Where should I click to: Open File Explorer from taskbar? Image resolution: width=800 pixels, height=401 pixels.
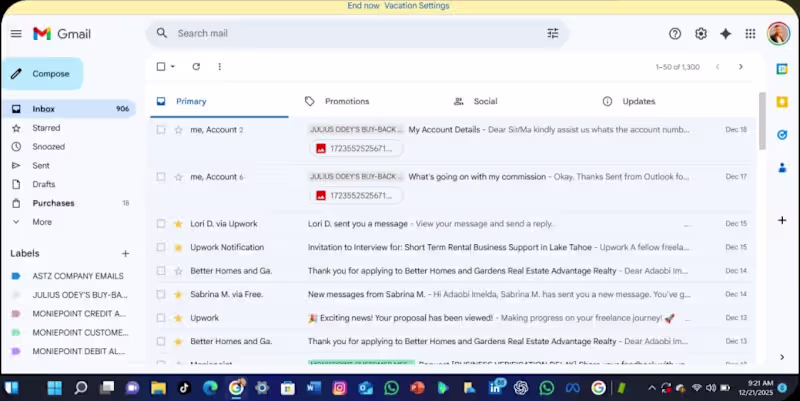coord(158,388)
